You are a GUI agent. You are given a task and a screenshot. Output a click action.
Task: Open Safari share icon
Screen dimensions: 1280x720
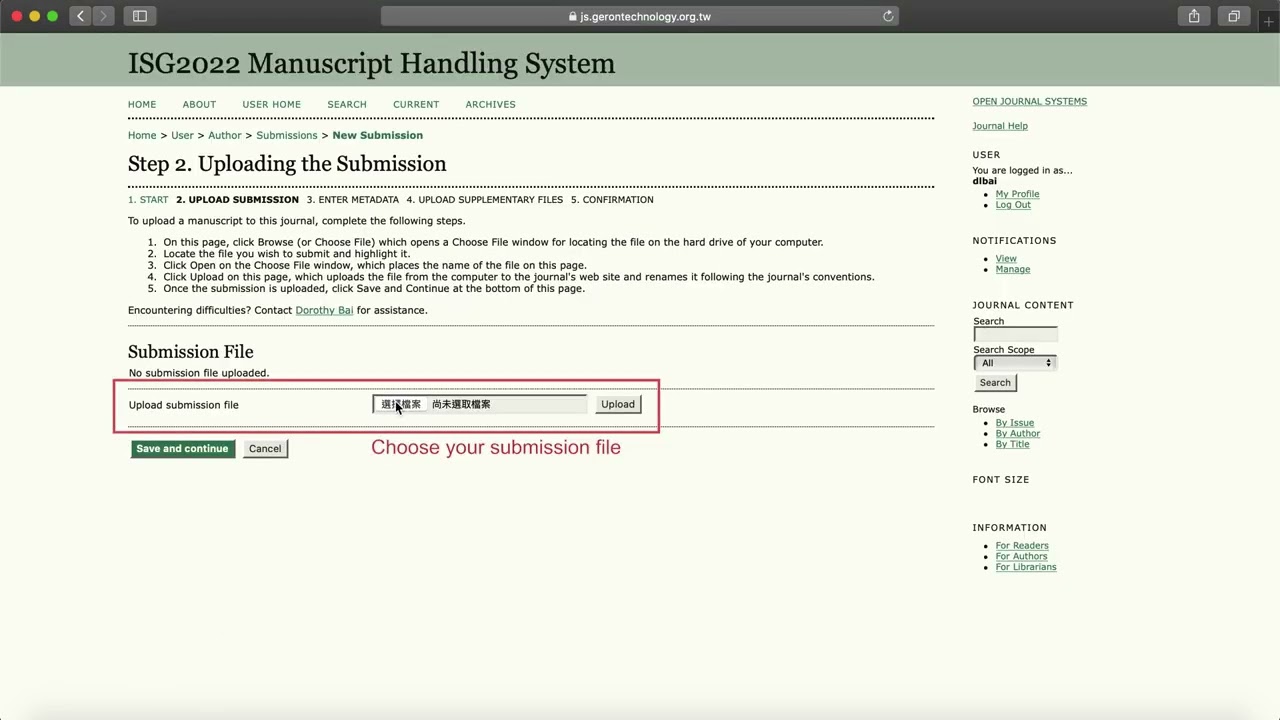point(1194,16)
